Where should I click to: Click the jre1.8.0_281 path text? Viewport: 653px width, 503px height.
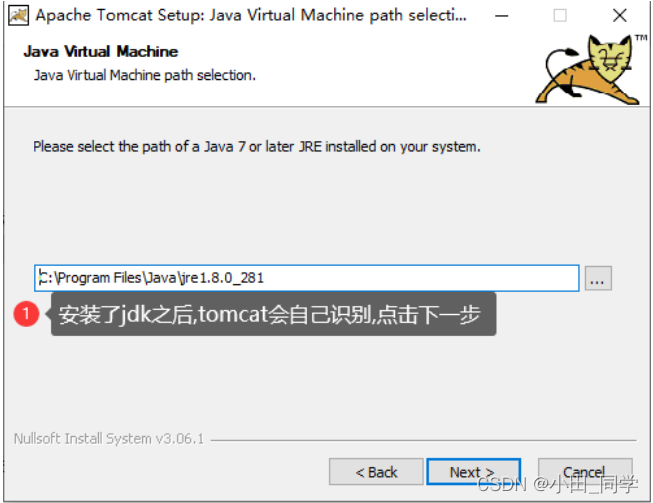[x=222, y=278]
